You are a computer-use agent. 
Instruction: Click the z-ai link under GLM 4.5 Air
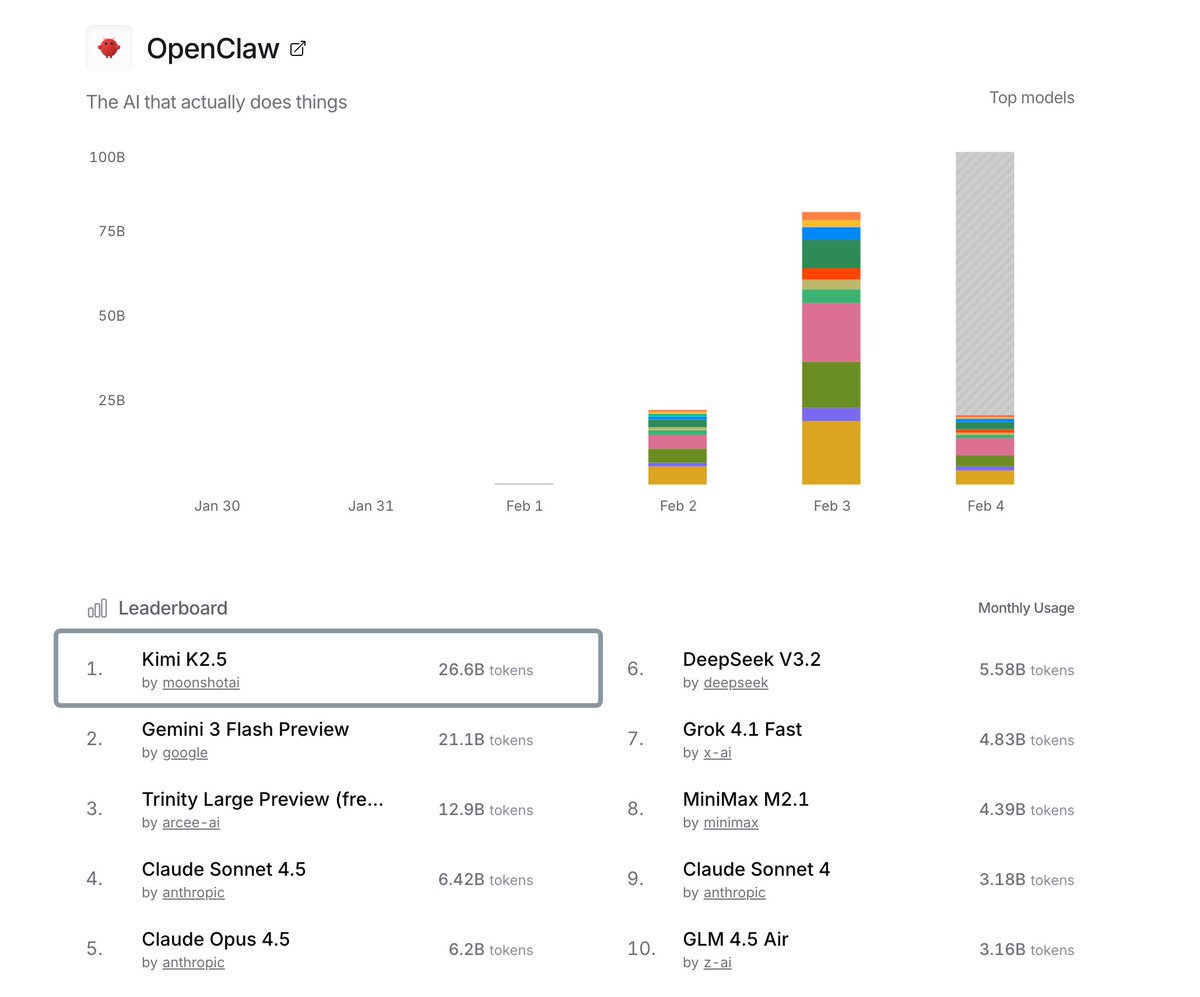click(718, 963)
